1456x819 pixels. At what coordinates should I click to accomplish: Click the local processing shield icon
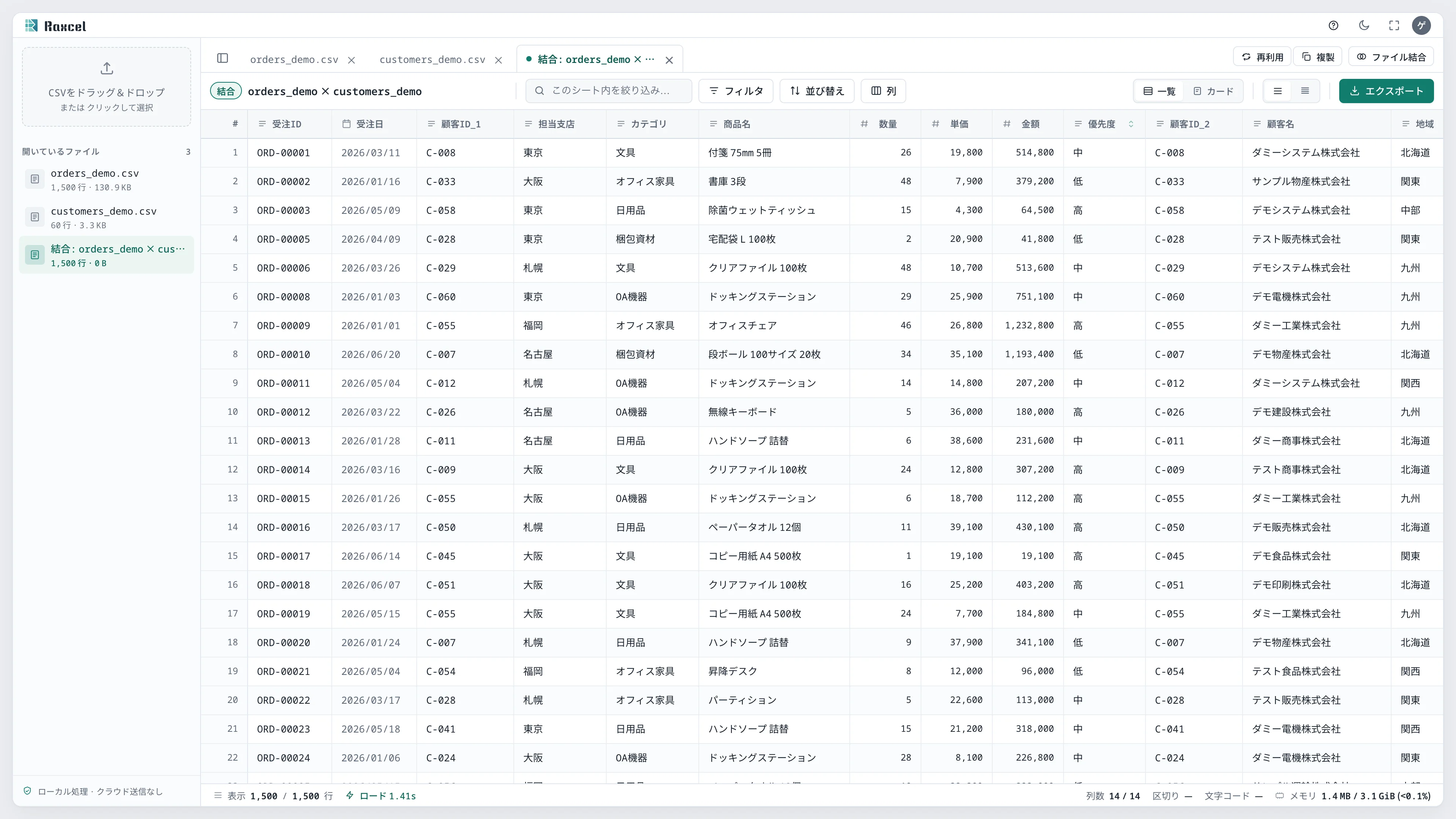coord(27,791)
